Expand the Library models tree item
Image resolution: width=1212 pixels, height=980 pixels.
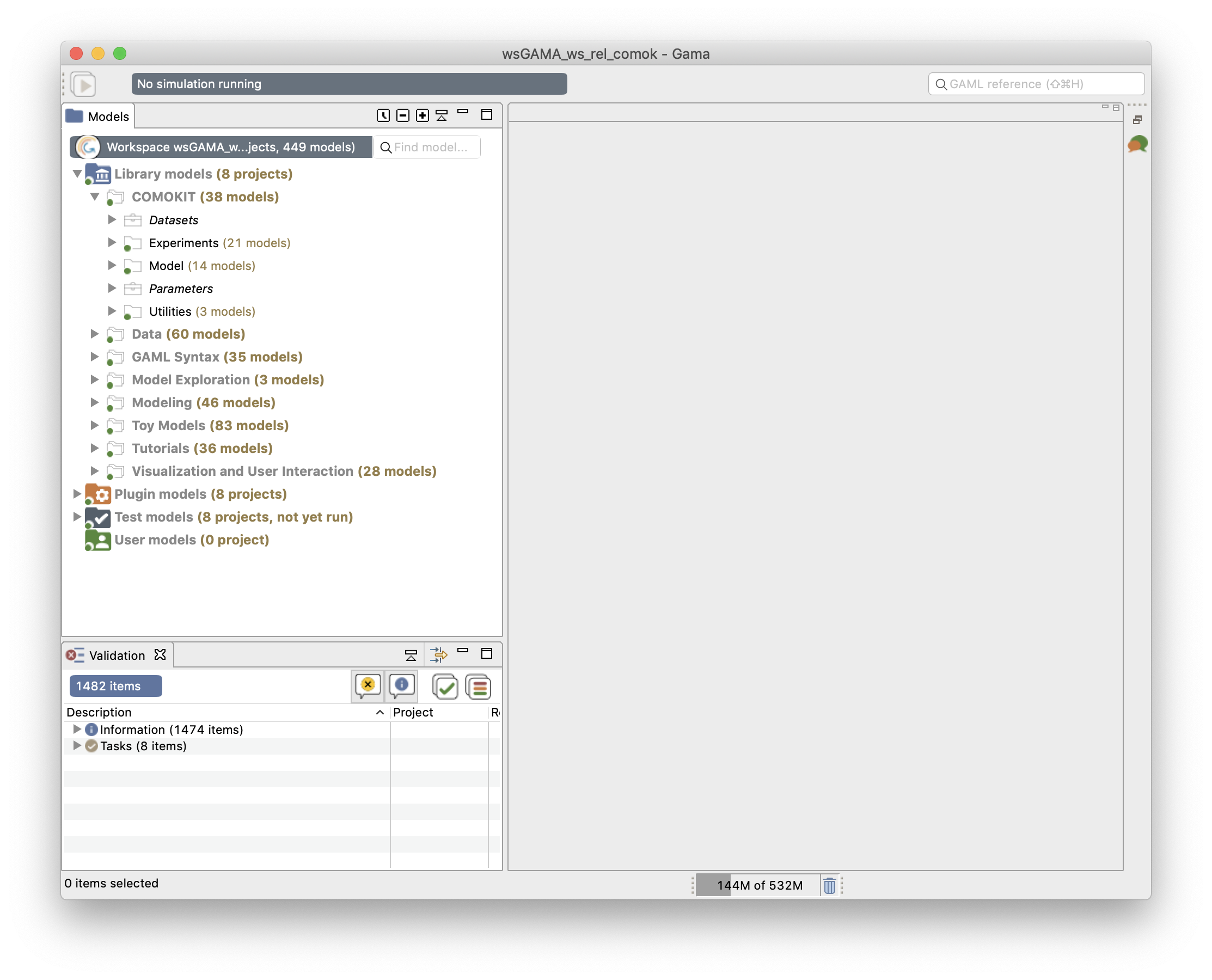coord(79,173)
